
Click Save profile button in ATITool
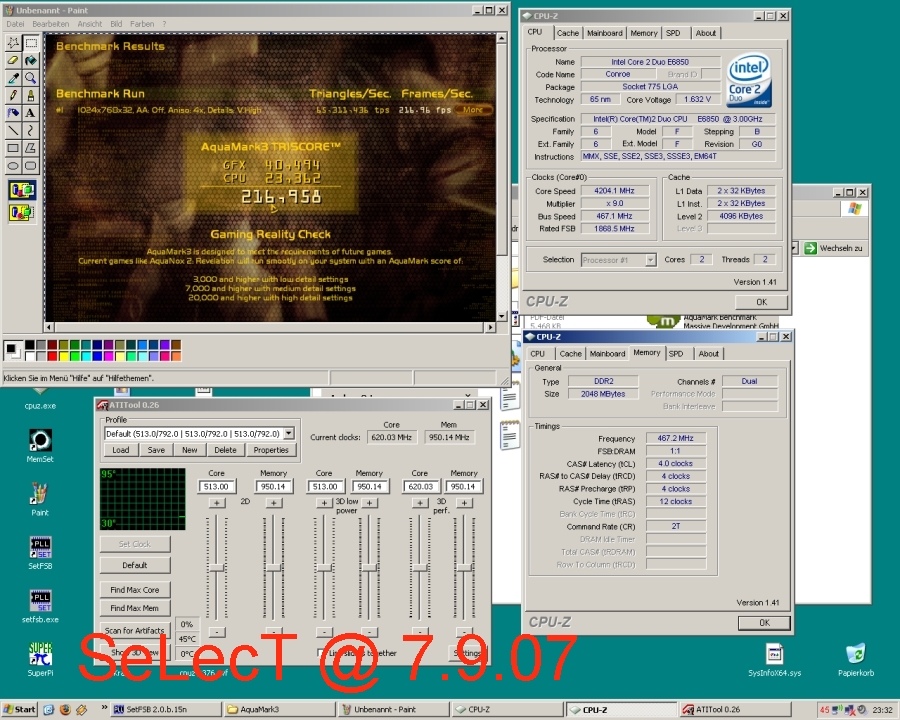pyautogui.click(x=156, y=450)
